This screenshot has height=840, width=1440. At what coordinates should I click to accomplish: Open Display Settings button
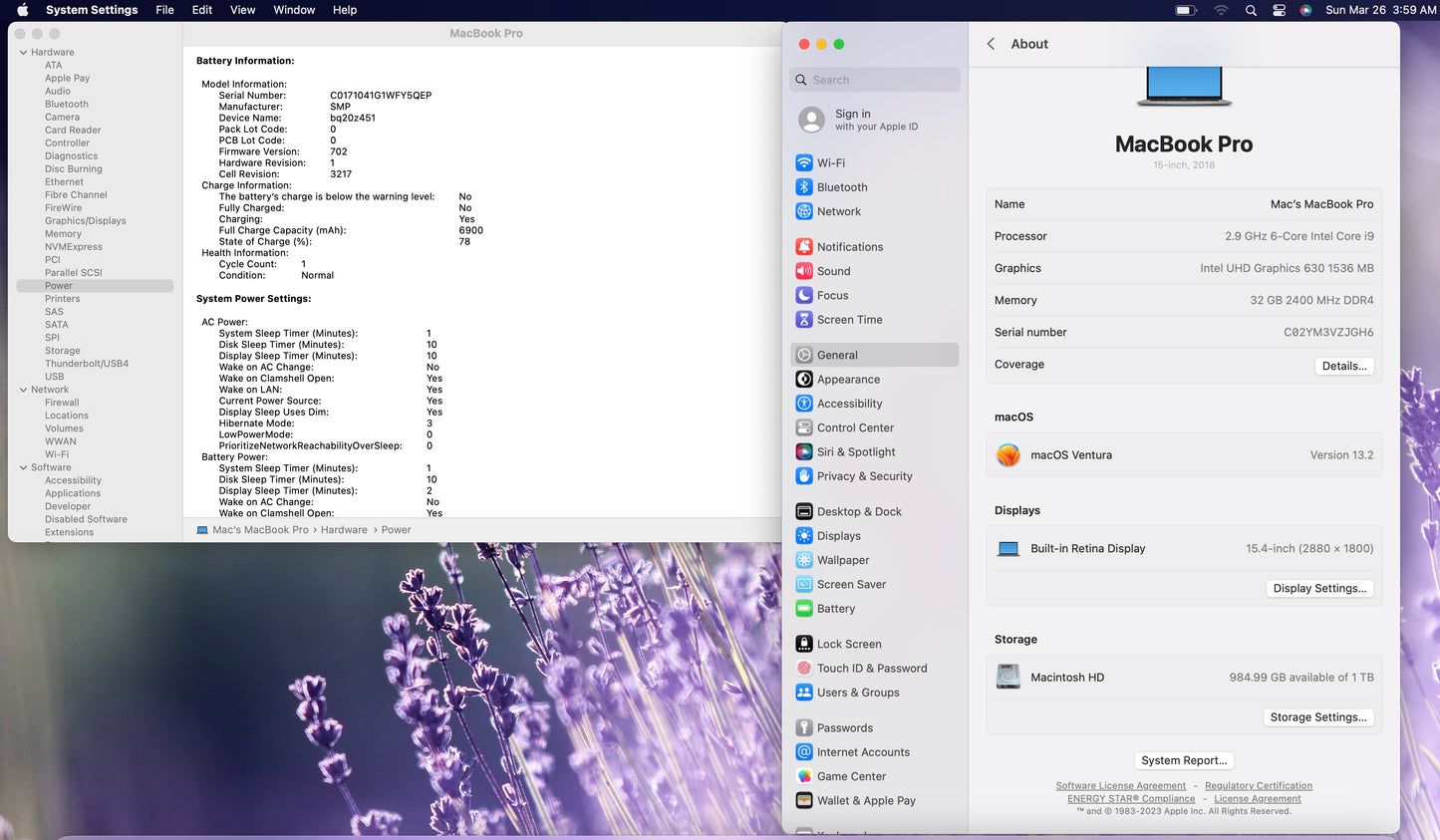pyautogui.click(x=1319, y=589)
